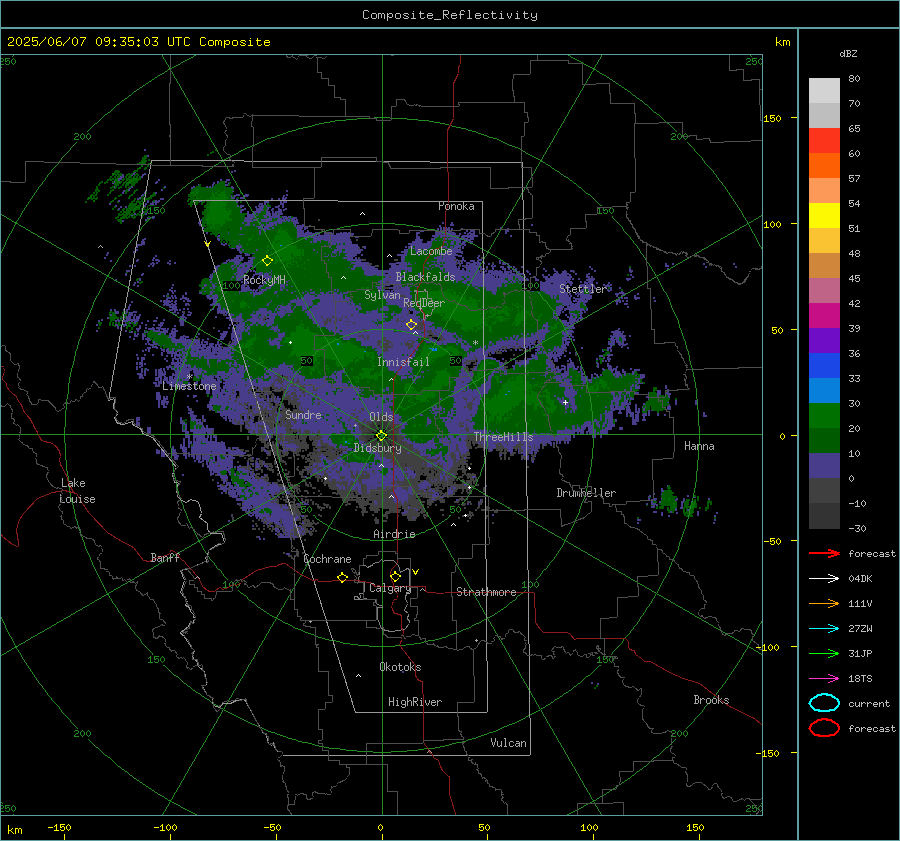Click the Okotoks town label
This screenshot has width=900, height=841.
(x=400, y=667)
